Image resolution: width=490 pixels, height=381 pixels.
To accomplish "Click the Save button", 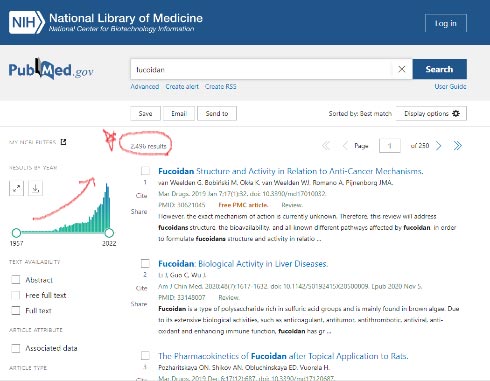I will pos(145,113).
